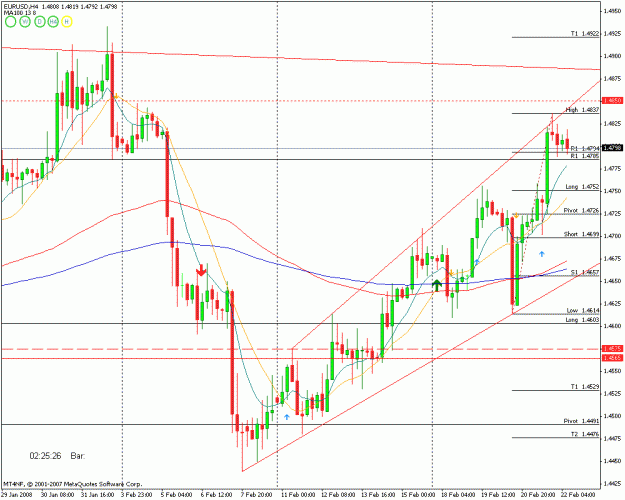Click the 1.4700 price scale value
This screenshot has width=625, height=500.
(x=613, y=236)
